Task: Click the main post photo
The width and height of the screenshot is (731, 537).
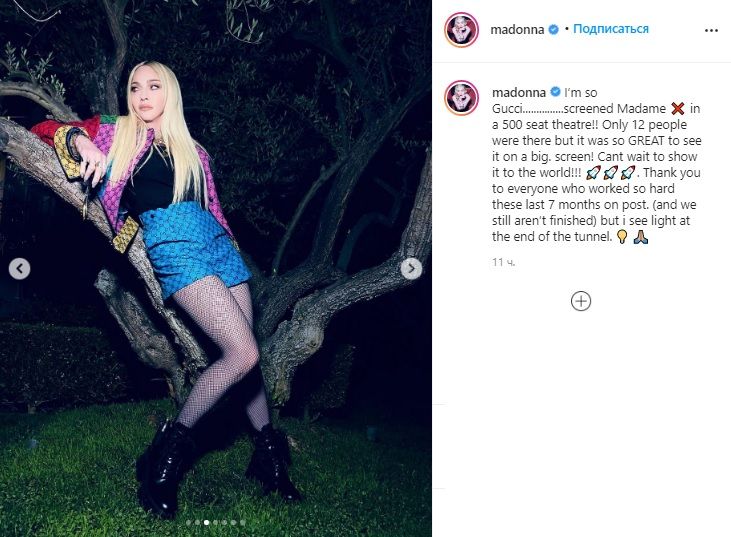Action: click(216, 268)
